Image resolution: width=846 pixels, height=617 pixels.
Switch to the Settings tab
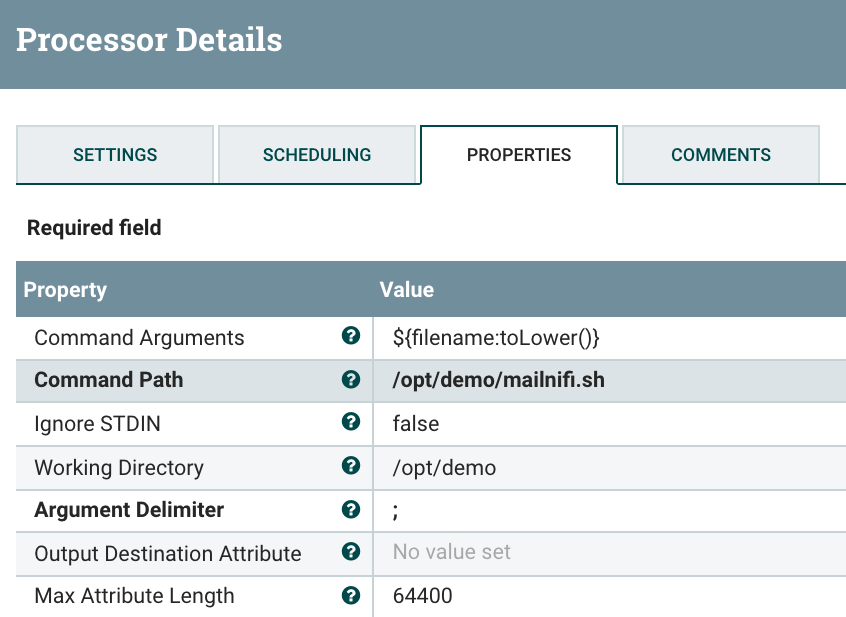click(x=114, y=155)
